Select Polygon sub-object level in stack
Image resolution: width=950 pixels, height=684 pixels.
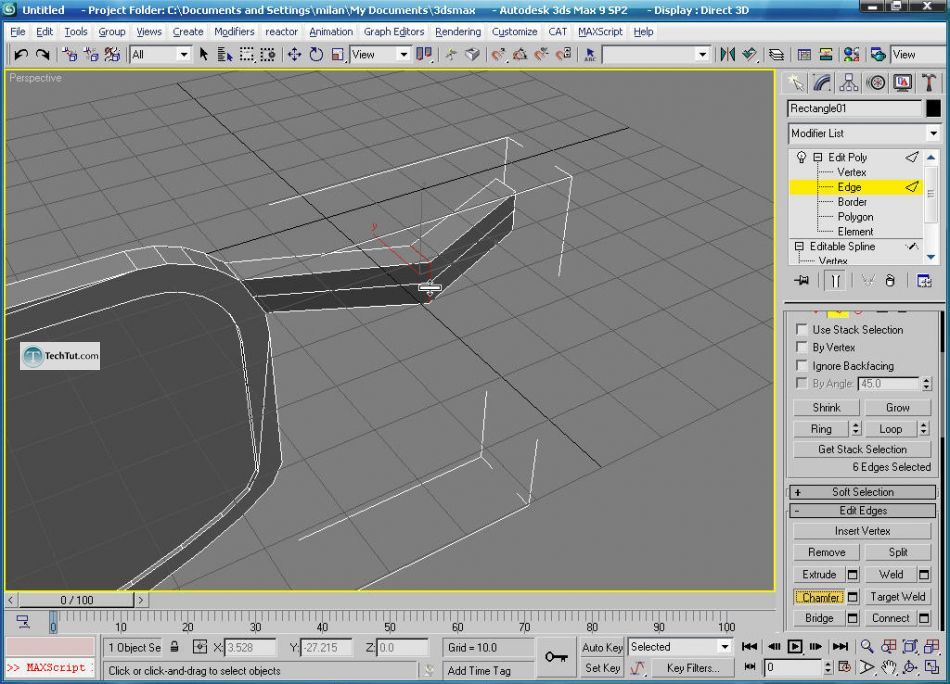pyautogui.click(x=855, y=217)
